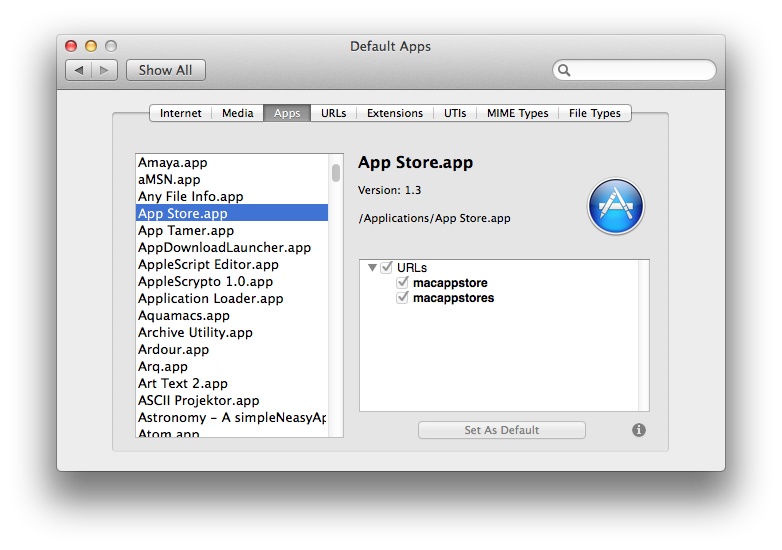Select Astronomy – A simpleNeasyApp entry
Image resolution: width=782 pixels, height=550 pixels.
pos(232,417)
